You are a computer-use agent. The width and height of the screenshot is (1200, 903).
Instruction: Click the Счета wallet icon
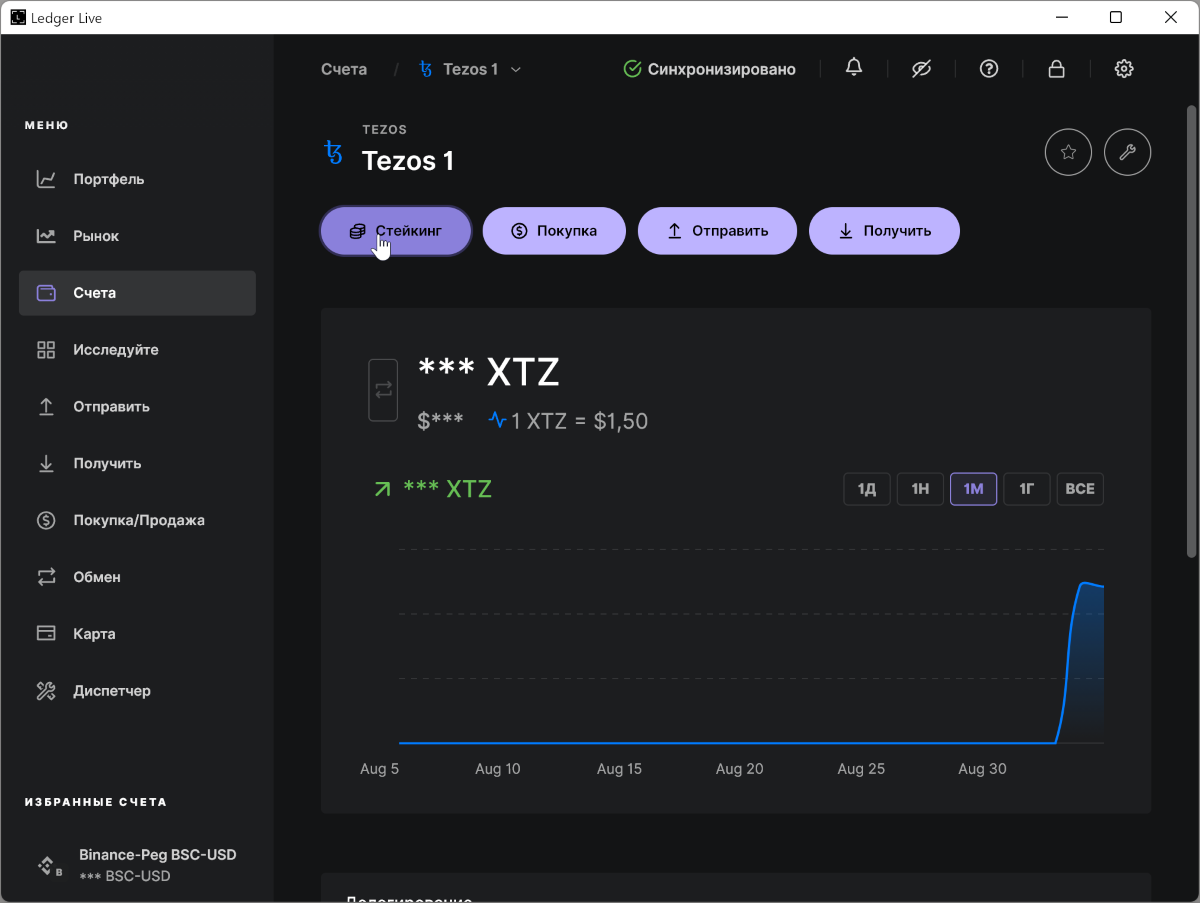point(46,293)
